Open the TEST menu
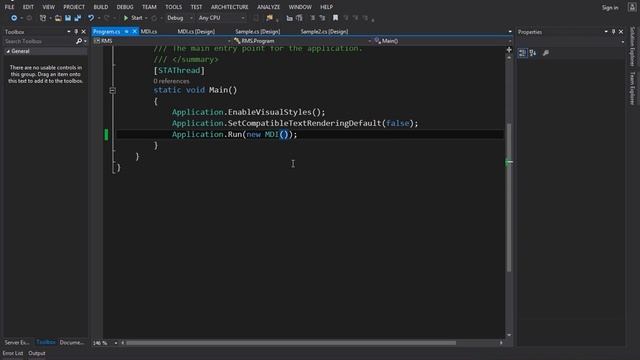Image resolution: width=640 pixels, height=360 pixels. (196, 7)
